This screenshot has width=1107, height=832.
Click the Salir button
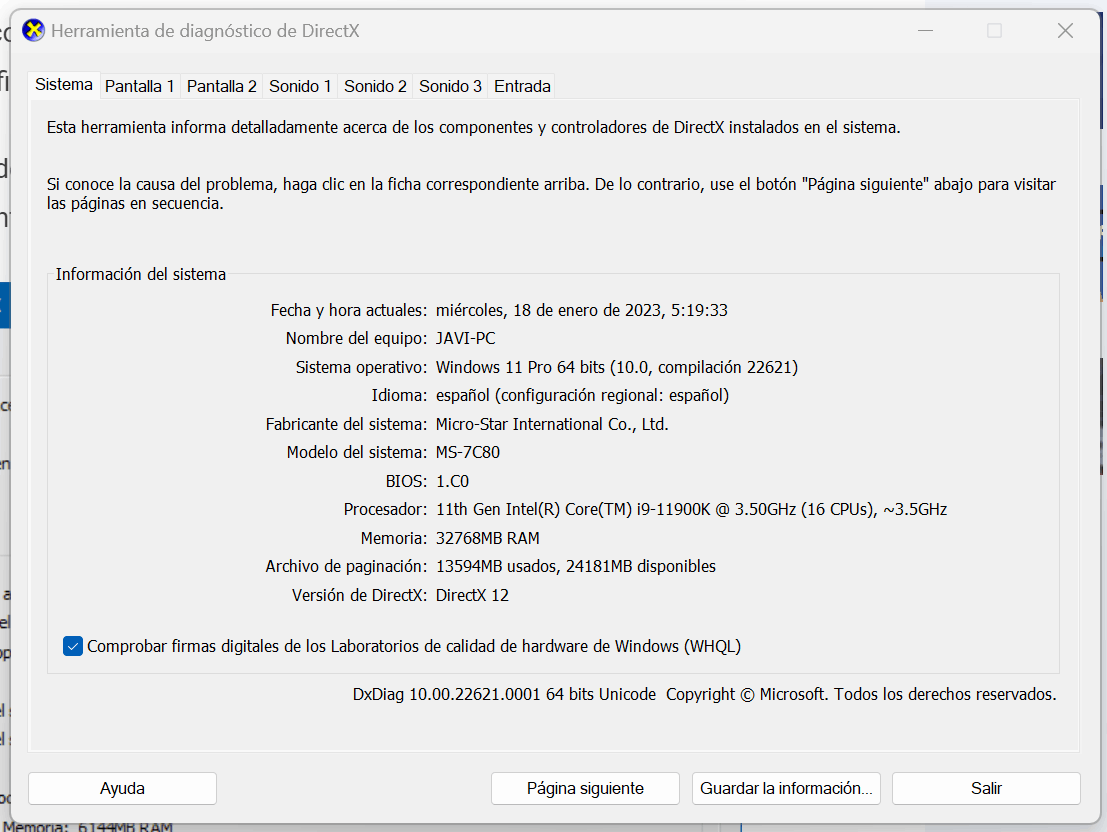click(x=986, y=788)
